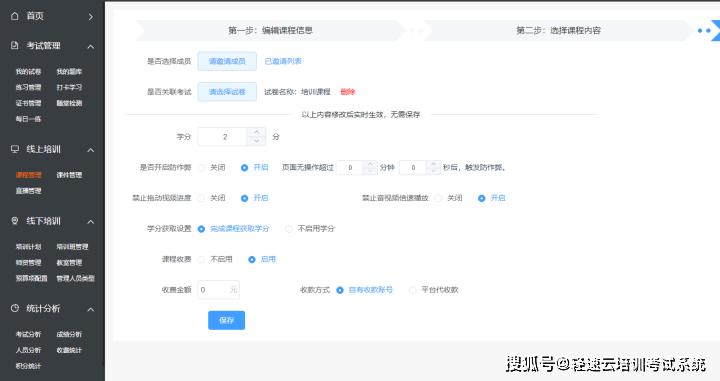Open 成绩分析 in the sidebar
This screenshot has height=381, width=720.
(x=69, y=334)
